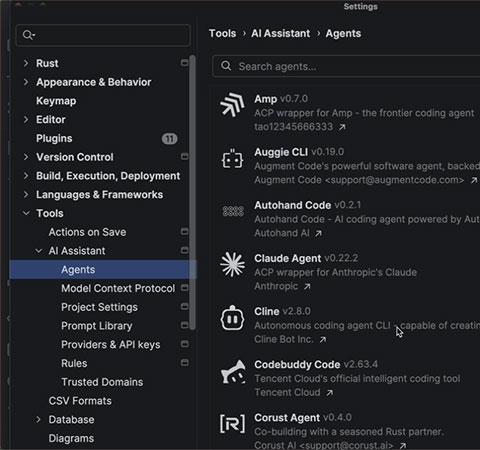Open the Plugins settings page
The width and height of the screenshot is (480, 450).
tap(54, 138)
